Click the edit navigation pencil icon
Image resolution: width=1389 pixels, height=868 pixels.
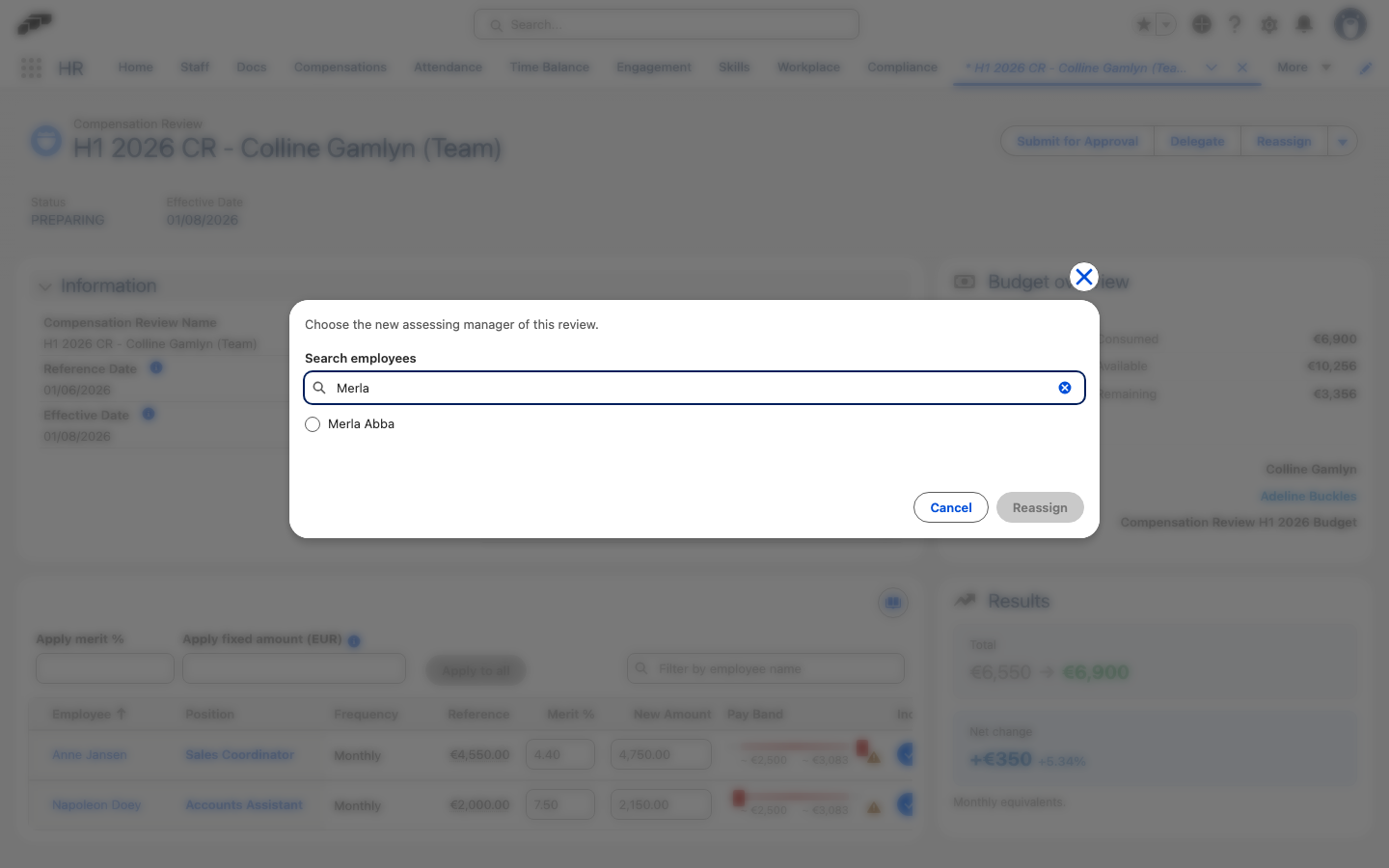(1366, 68)
